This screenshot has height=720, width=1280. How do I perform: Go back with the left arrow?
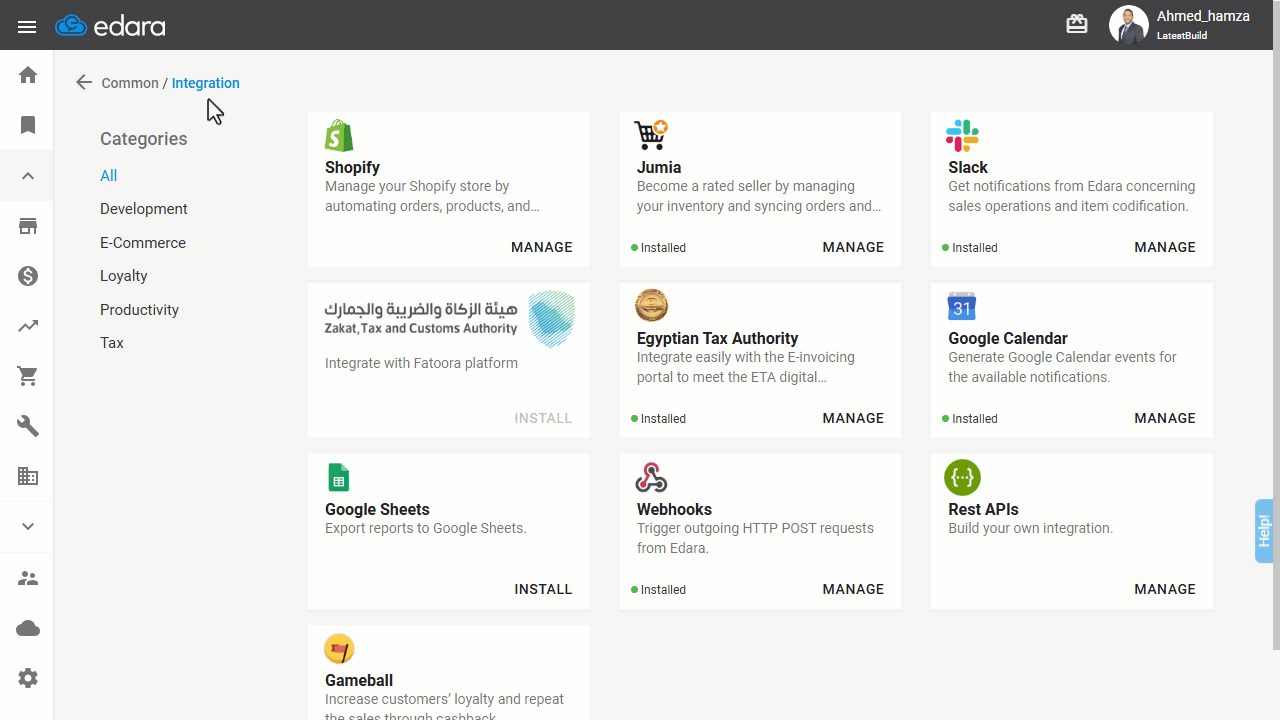click(x=84, y=83)
